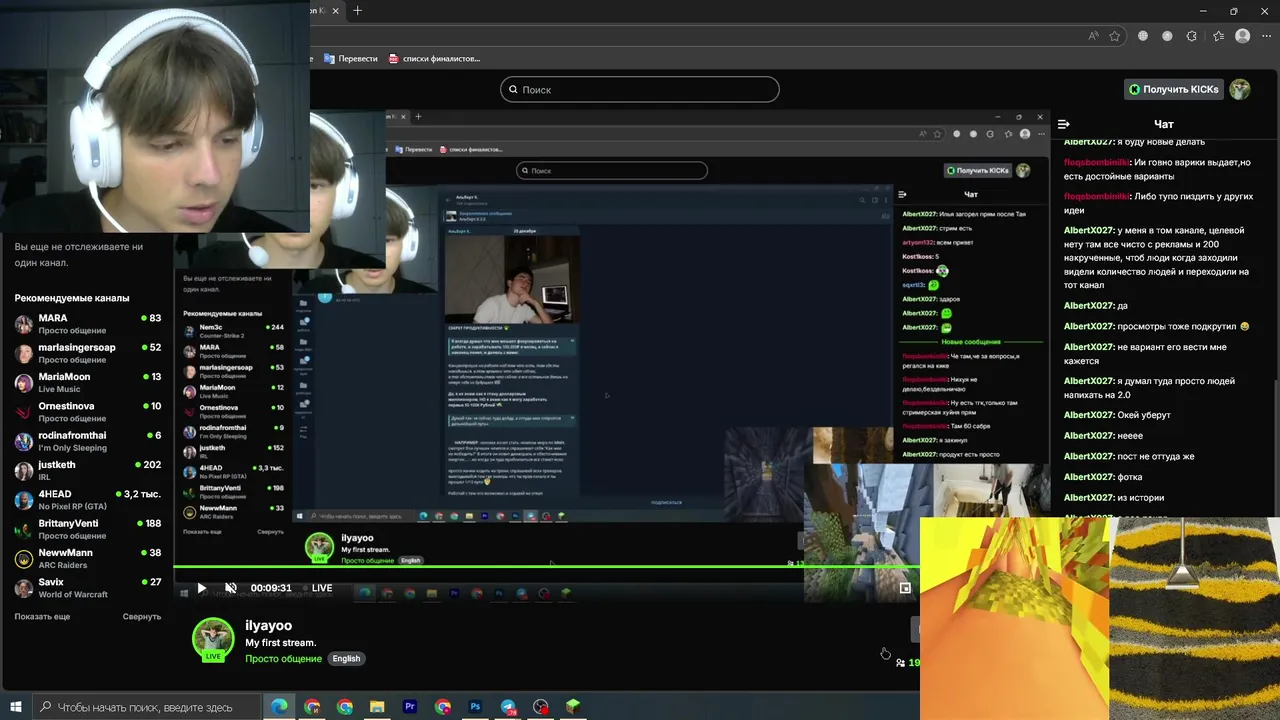Screen dimensions: 1280x720
Task: Open the ilyayoo channel name below the player
Action: (268, 625)
